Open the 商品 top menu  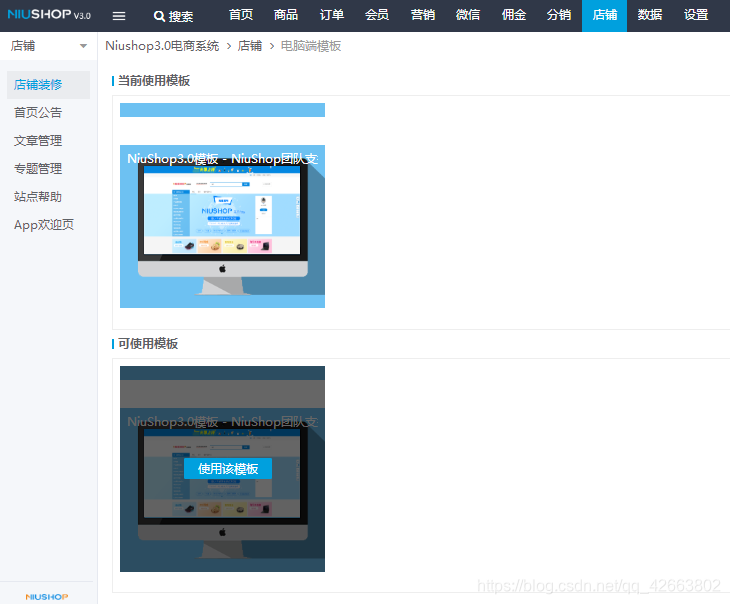tap(286, 15)
